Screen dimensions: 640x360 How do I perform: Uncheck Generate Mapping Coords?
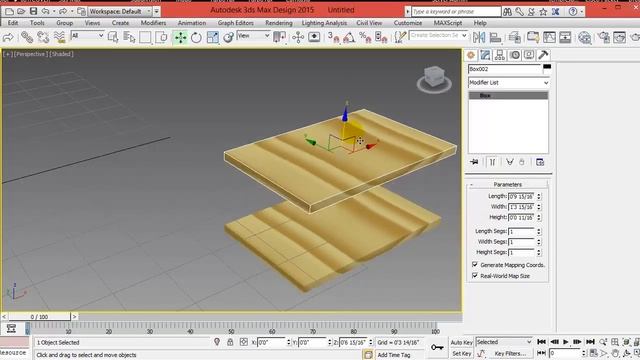click(x=475, y=264)
